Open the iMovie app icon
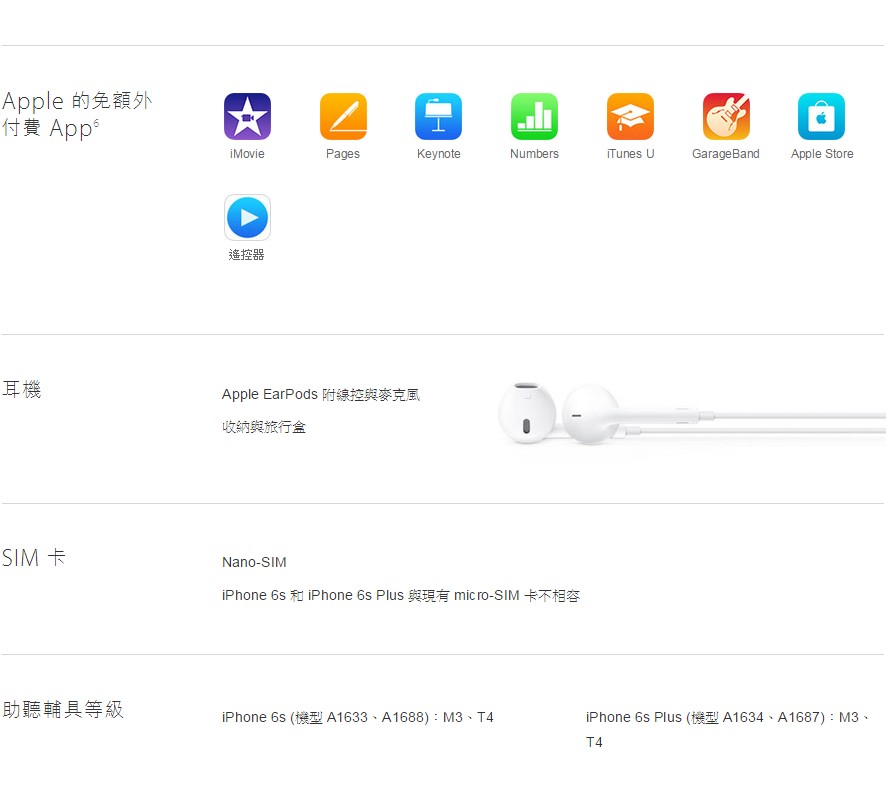The width and height of the screenshot is (886, 802). (x=247, y=116)
